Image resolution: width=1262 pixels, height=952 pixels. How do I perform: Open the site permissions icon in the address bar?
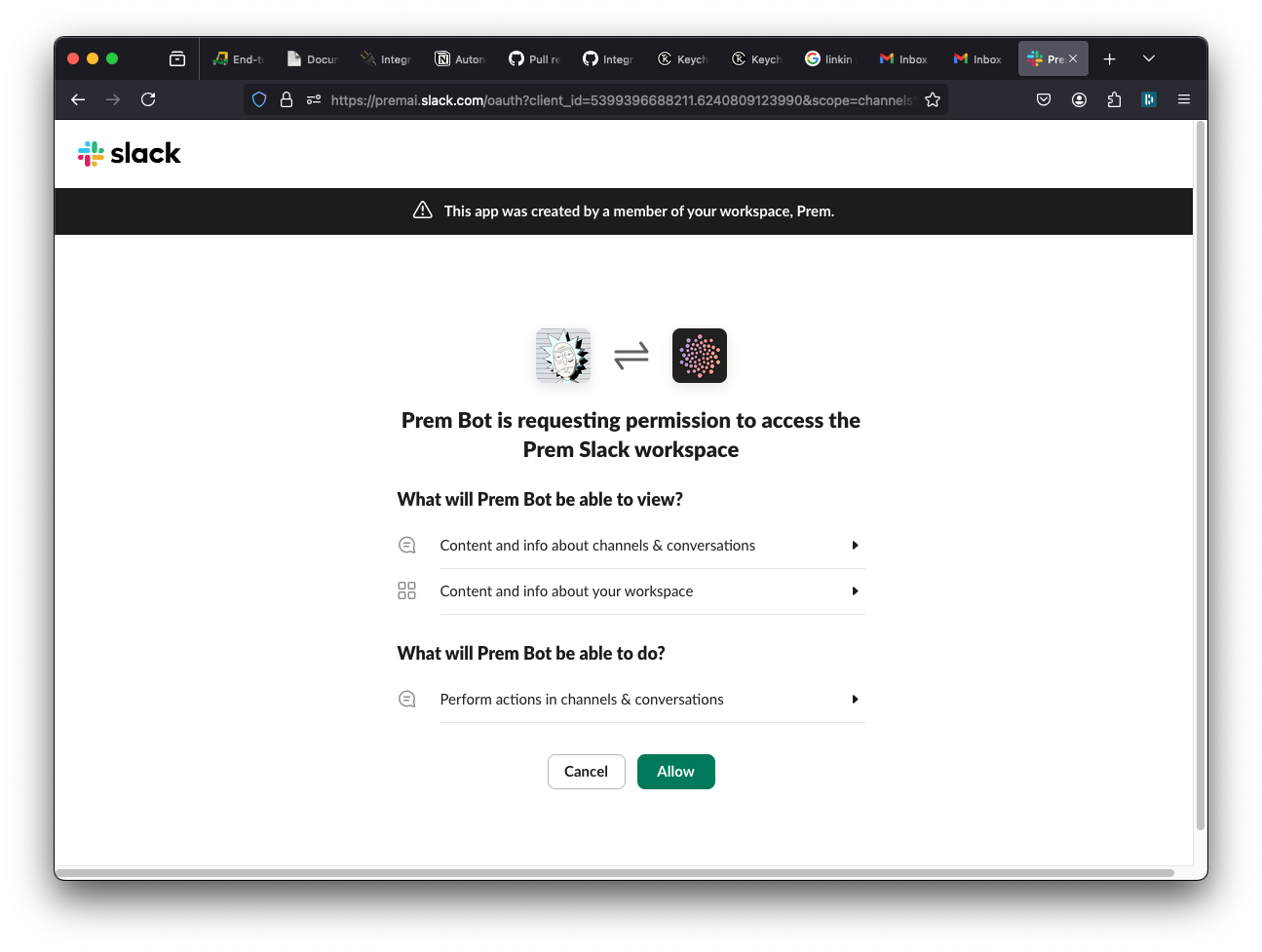[314, 99]
